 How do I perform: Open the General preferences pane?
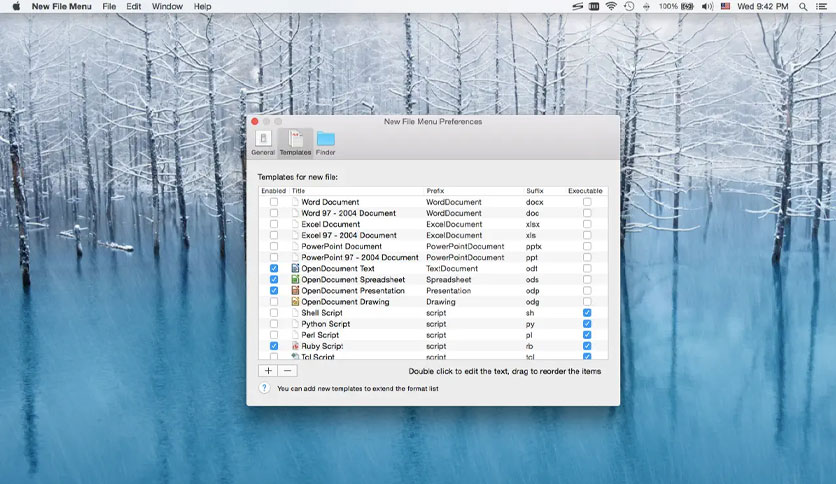click(263, 142)
